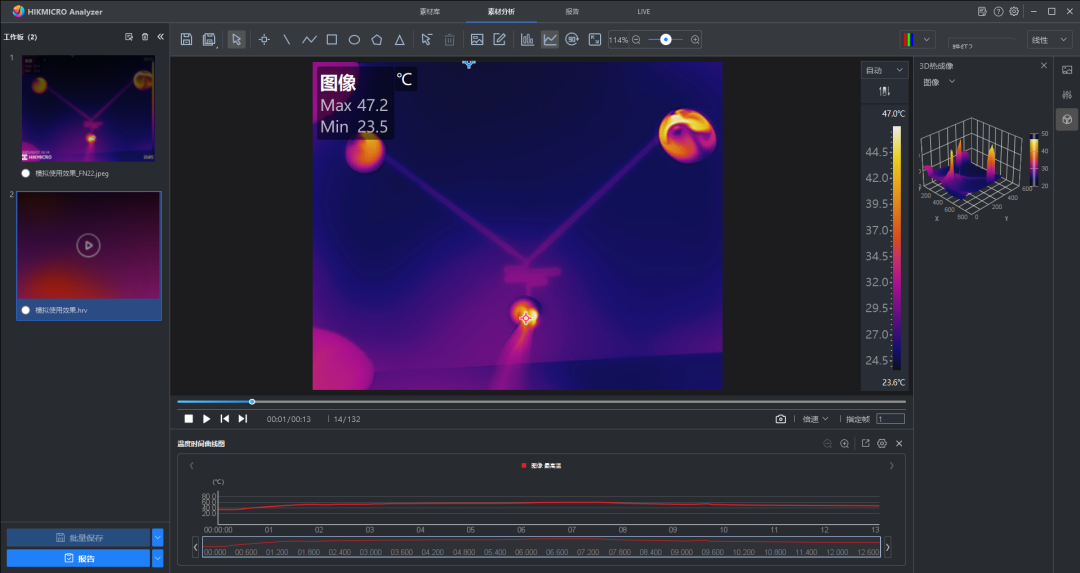
Task: Click the fit-to-window icon
Action: (x=594, y=39)
